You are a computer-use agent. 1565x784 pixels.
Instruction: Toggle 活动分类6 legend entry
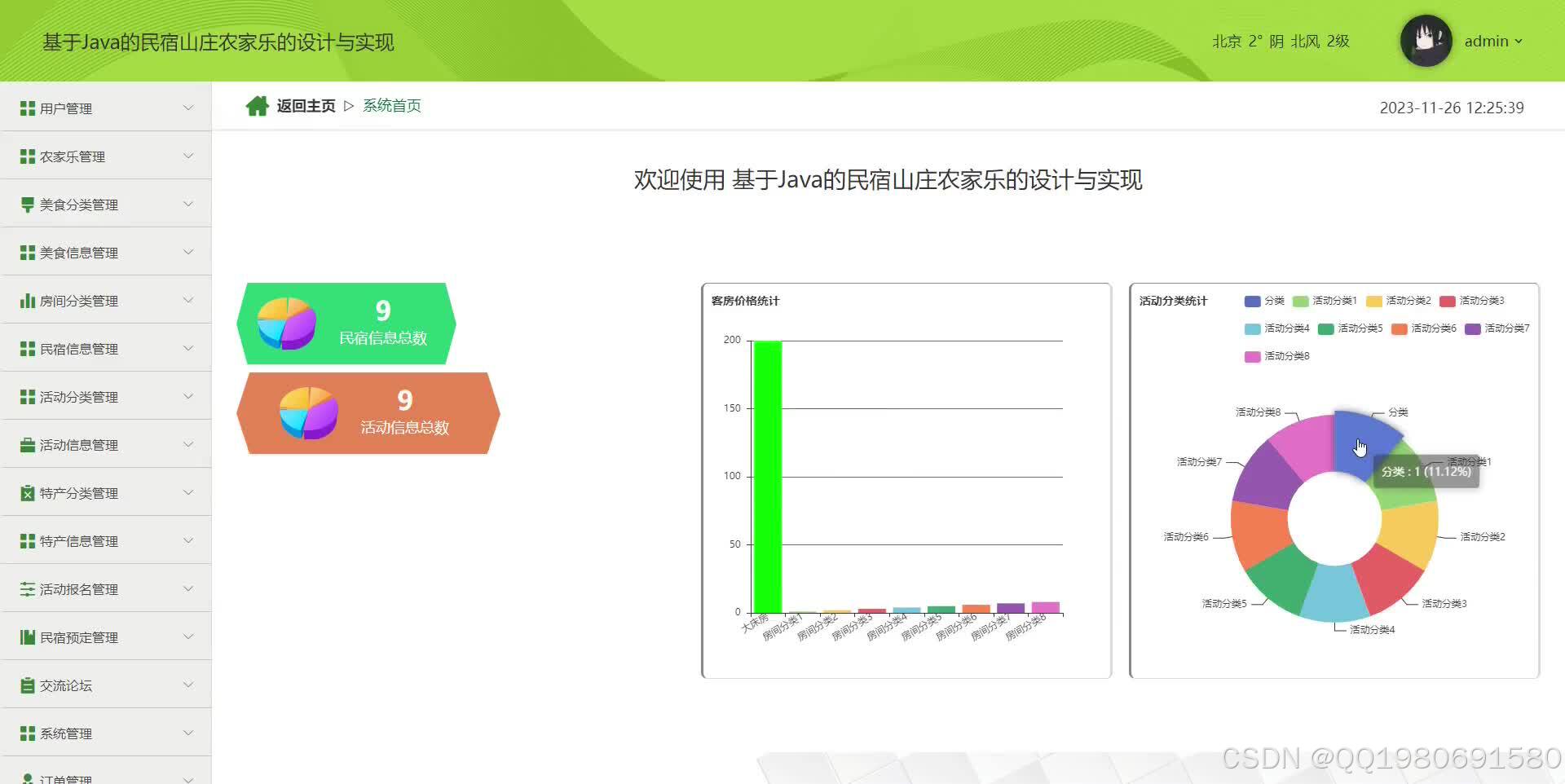(x=1423, y=328)
